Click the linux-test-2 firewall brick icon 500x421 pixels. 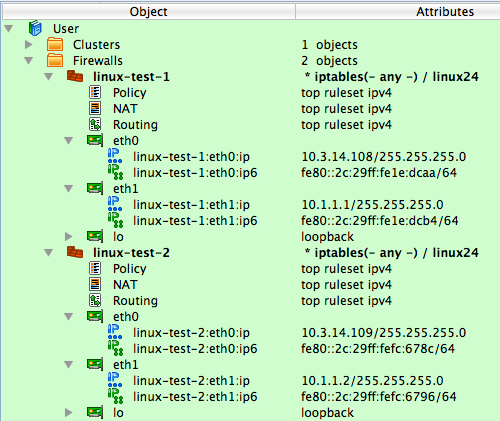(x=75, y=252)
